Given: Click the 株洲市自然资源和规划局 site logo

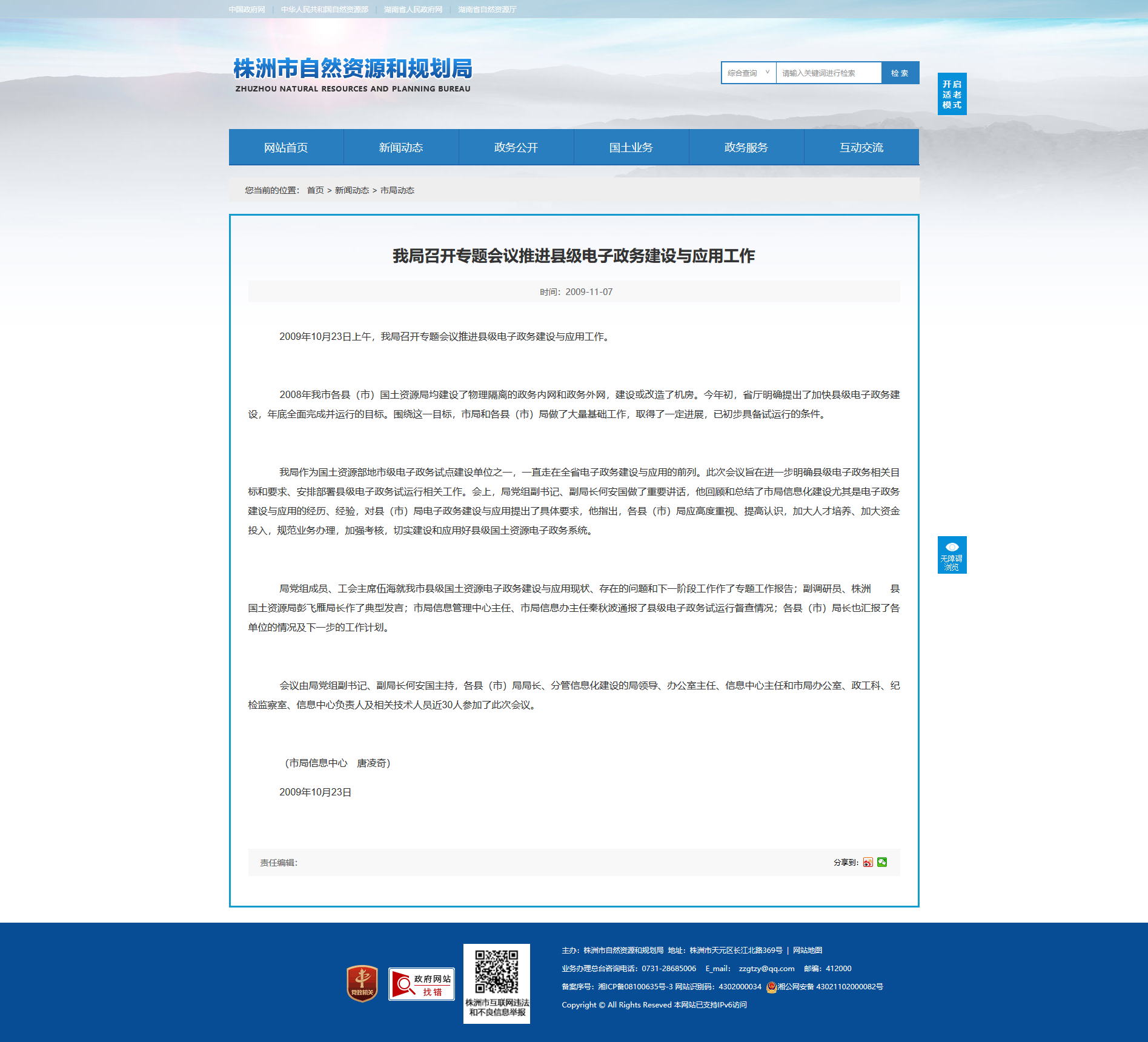Looking at the screenshot, I should pyautogui.click(x=353, y=75).
